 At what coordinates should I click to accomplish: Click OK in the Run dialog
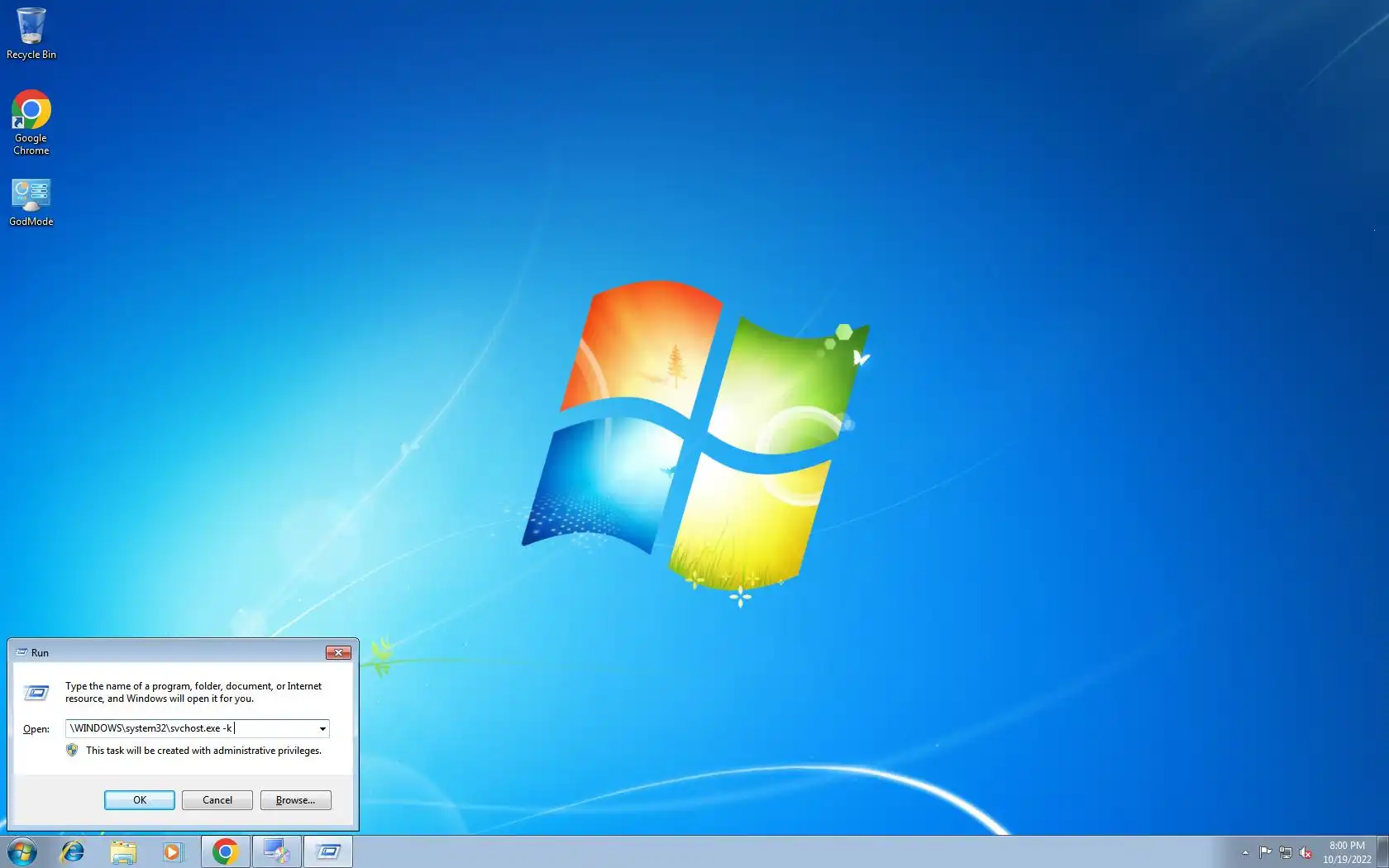[x=140, y=800]
